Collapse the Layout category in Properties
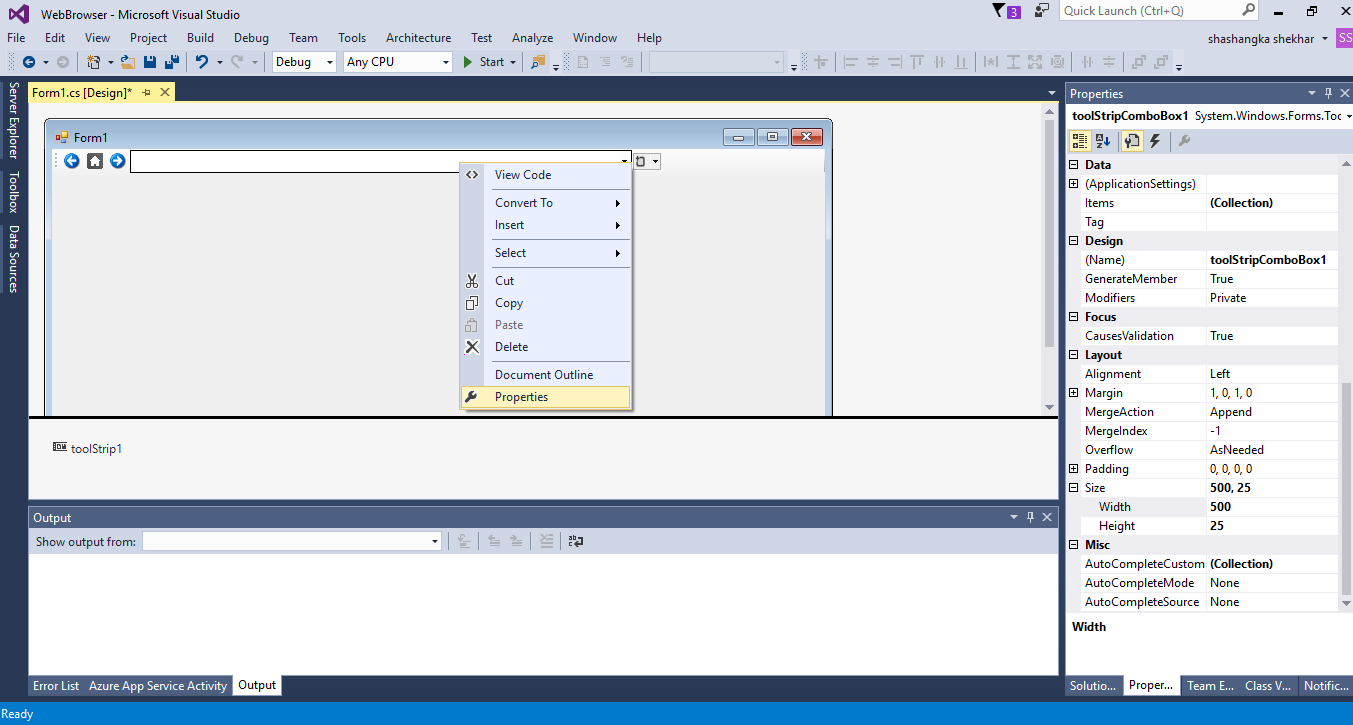 coord(1074,355)
